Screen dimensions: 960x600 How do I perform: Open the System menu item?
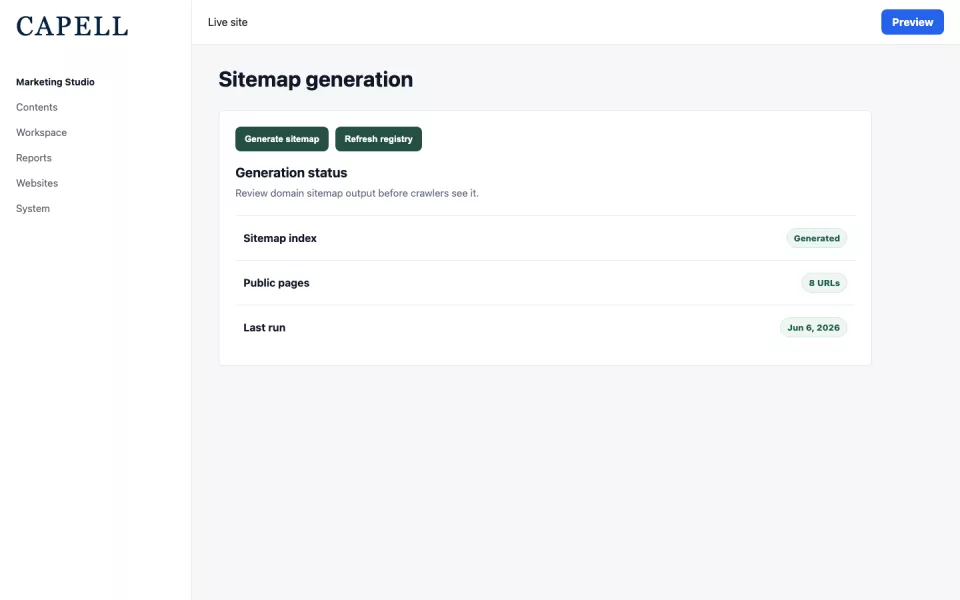(33, 209)
